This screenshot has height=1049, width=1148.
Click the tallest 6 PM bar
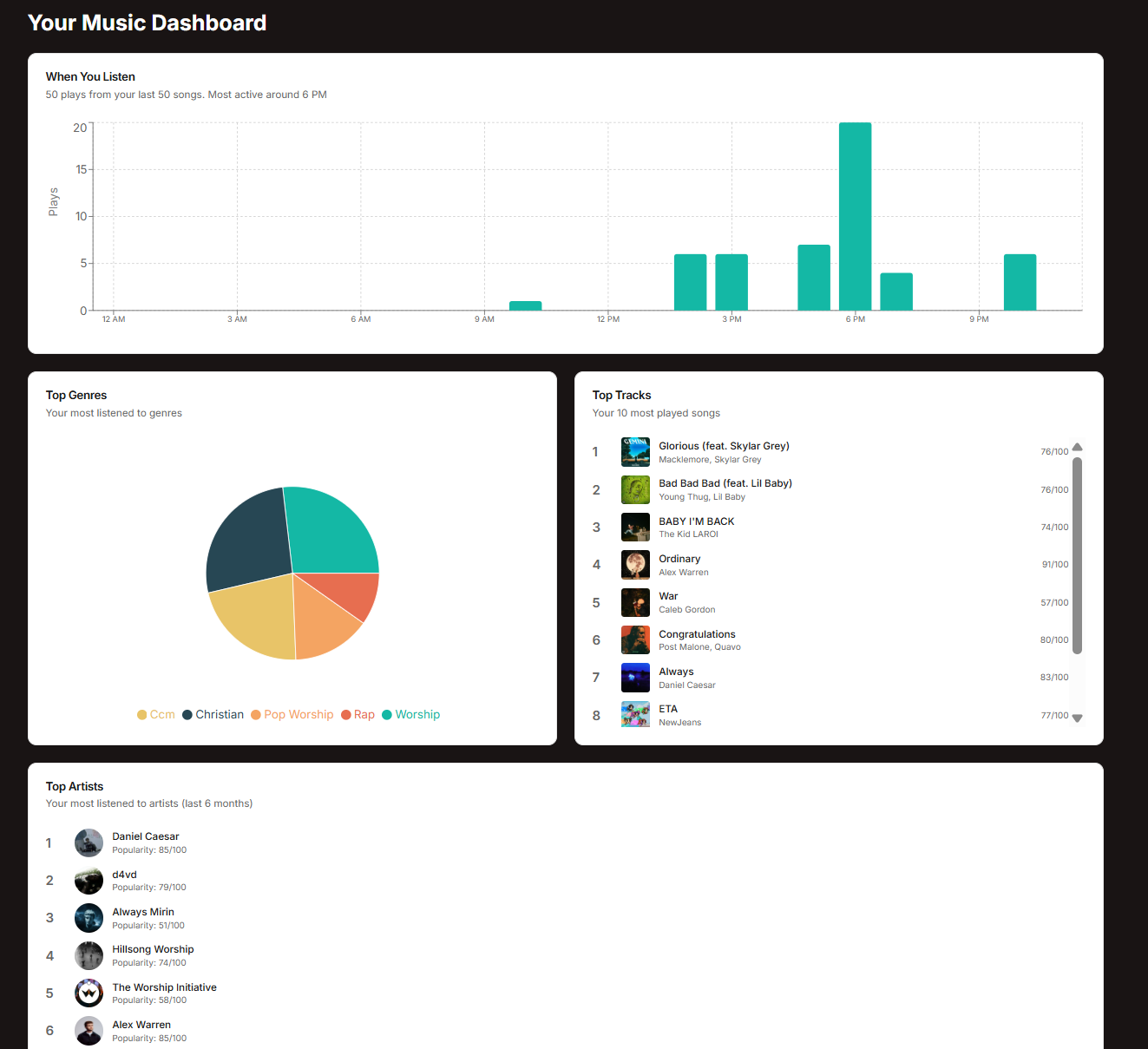pyautogui.click(x=855, y=217)
